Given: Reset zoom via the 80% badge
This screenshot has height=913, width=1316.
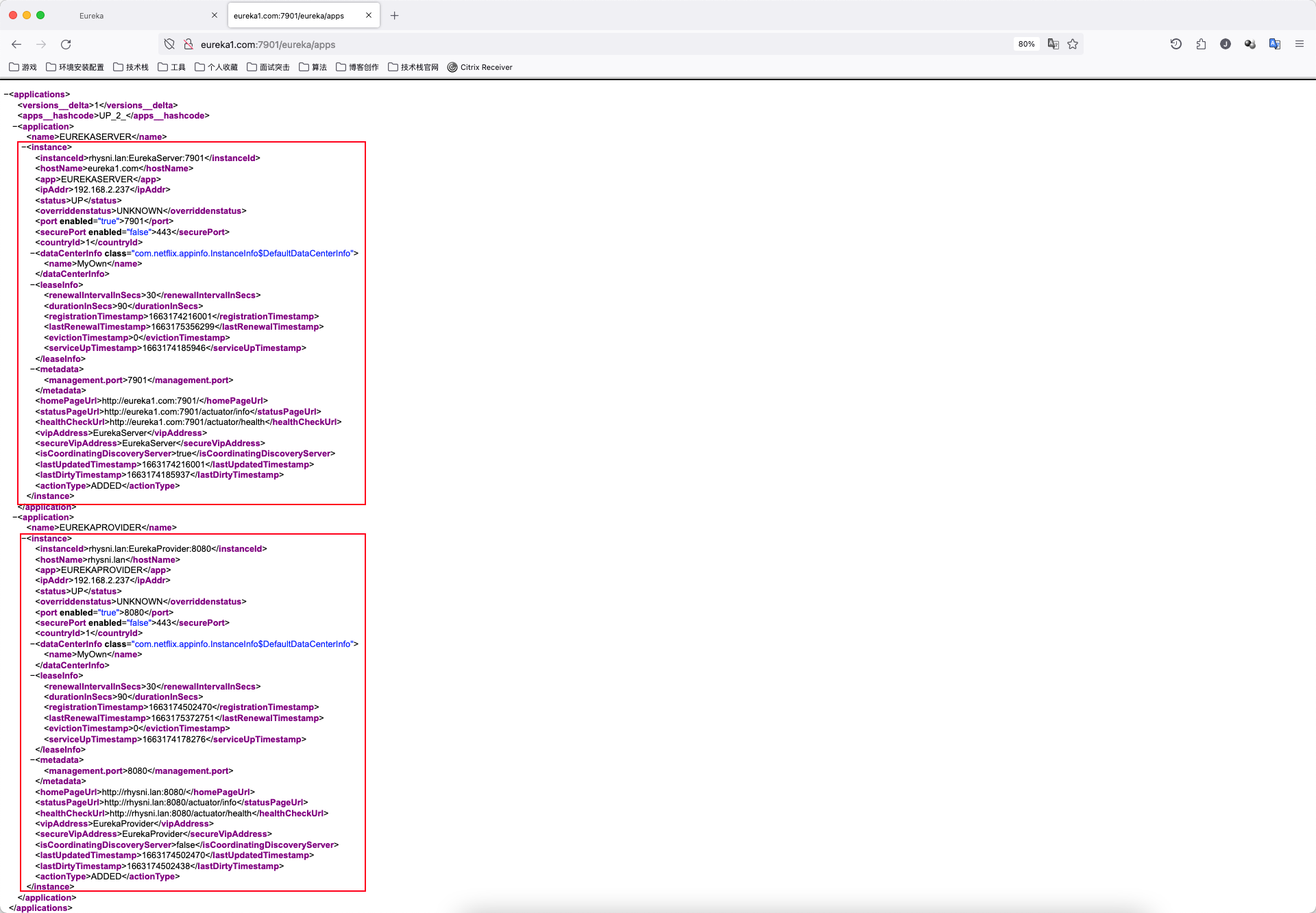Looking at the screenshot, I should [1026, 45].
